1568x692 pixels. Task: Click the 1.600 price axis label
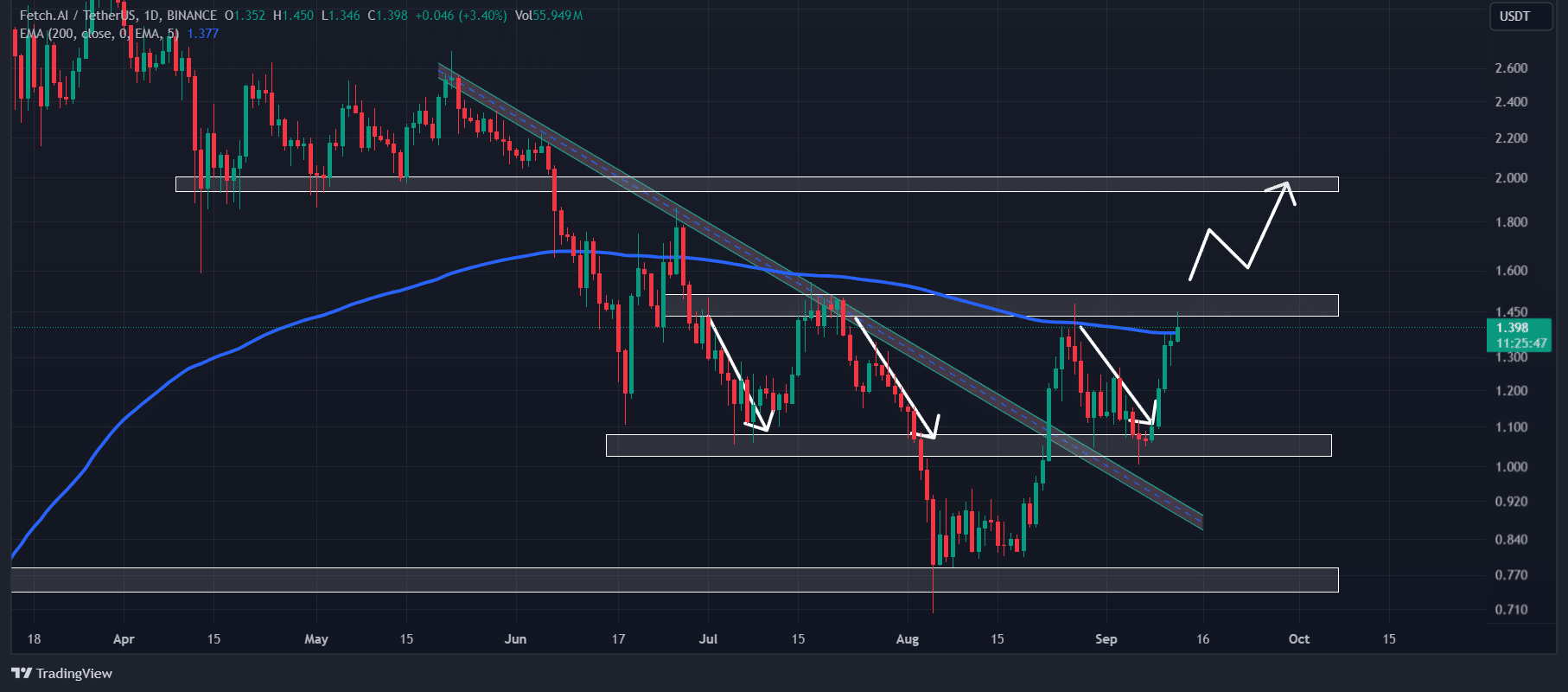1511,271
